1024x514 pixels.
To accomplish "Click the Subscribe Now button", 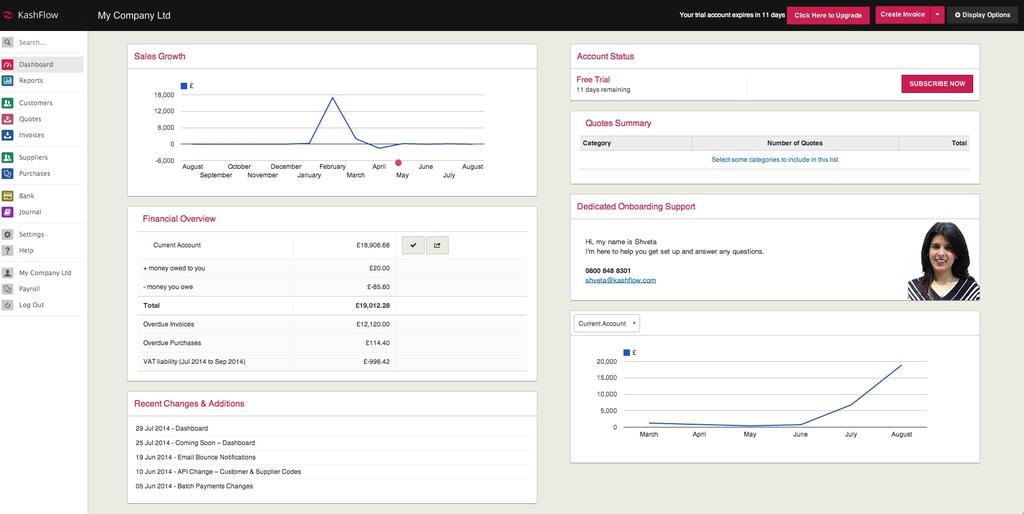I will [x=937, y=84].
